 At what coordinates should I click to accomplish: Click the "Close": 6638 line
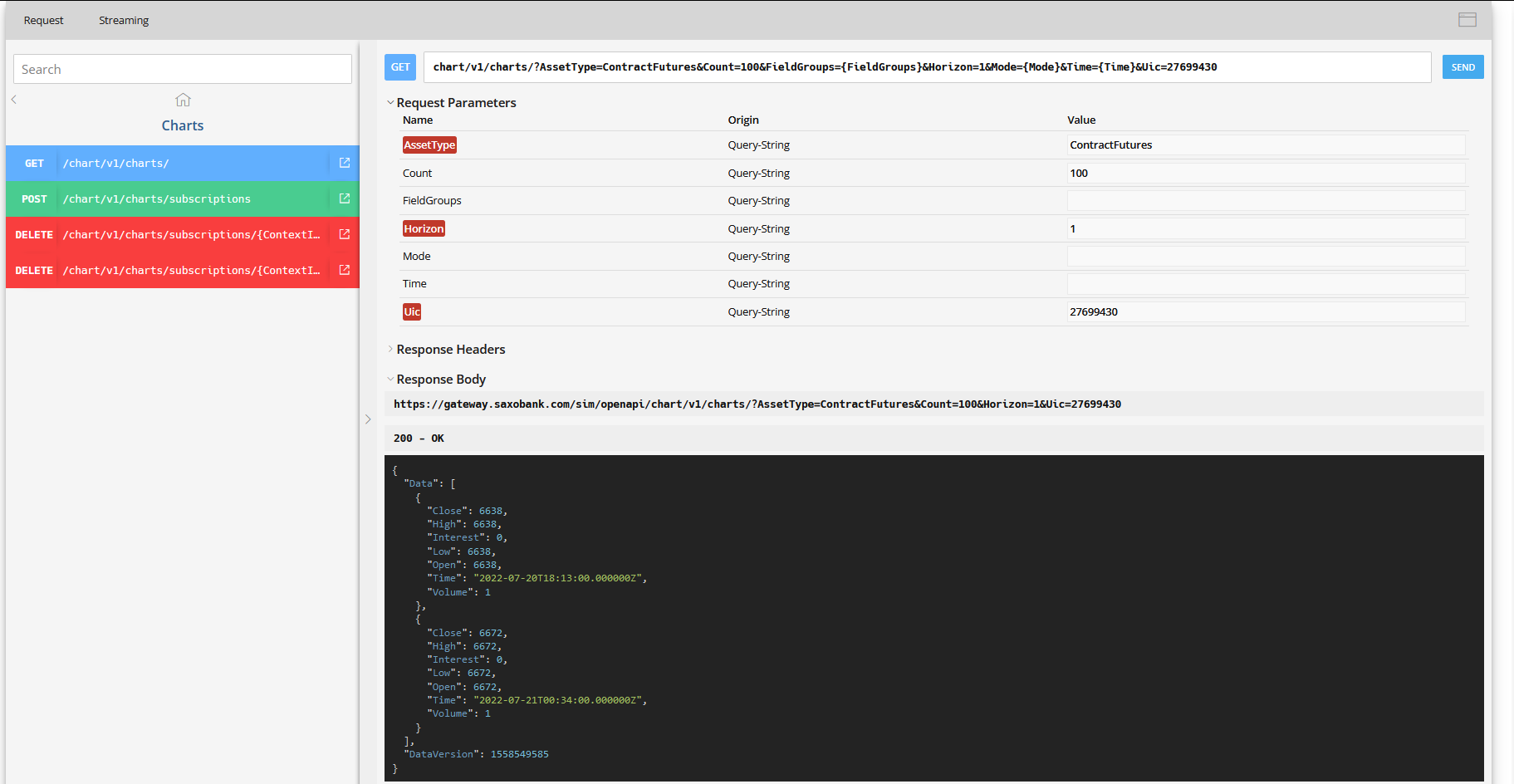[x=467, y=511]
